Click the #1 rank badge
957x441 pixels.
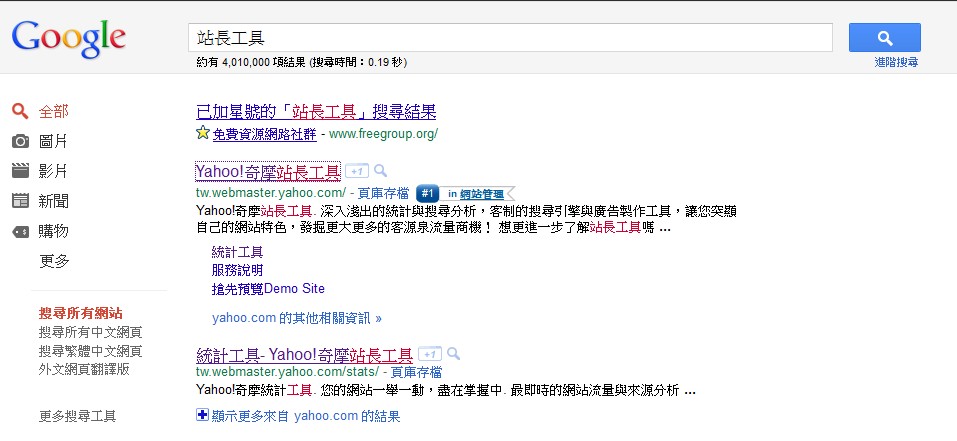(427, 194)
